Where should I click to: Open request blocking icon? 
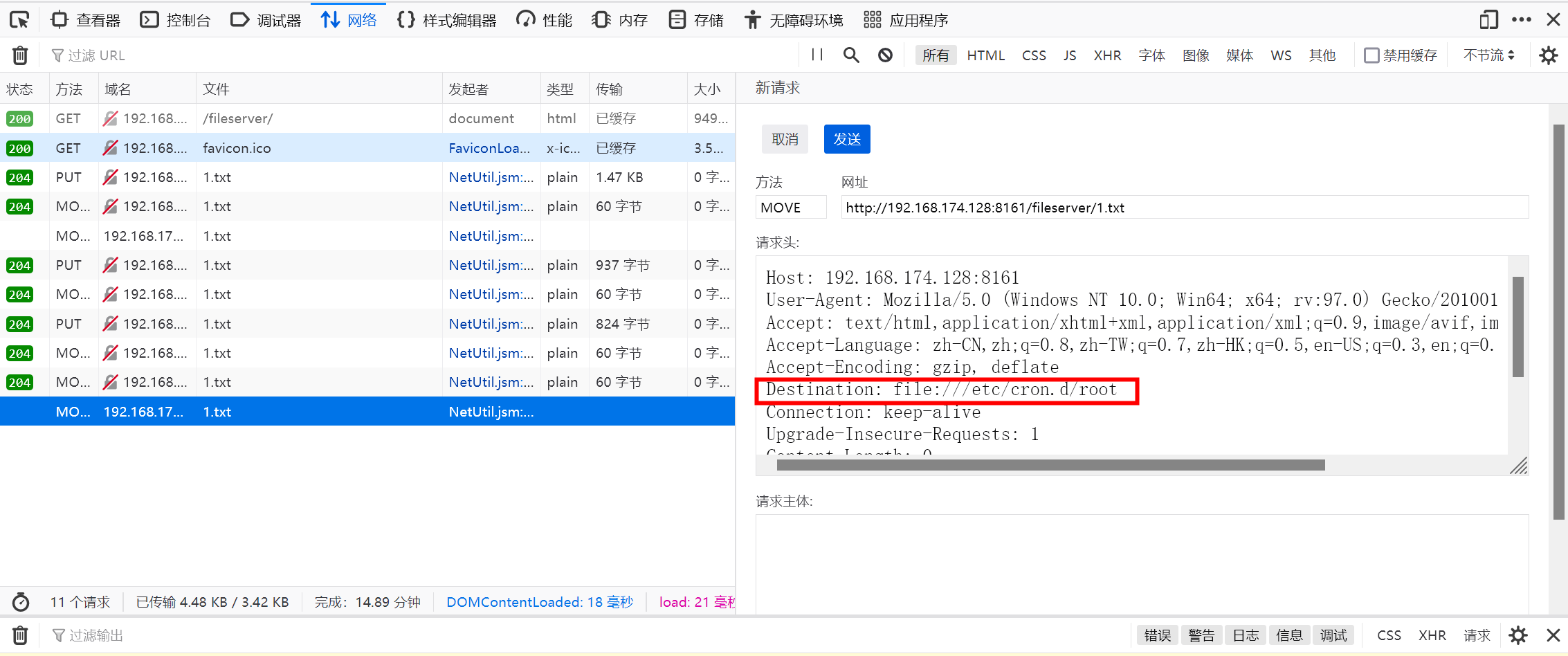coord(885,55)
